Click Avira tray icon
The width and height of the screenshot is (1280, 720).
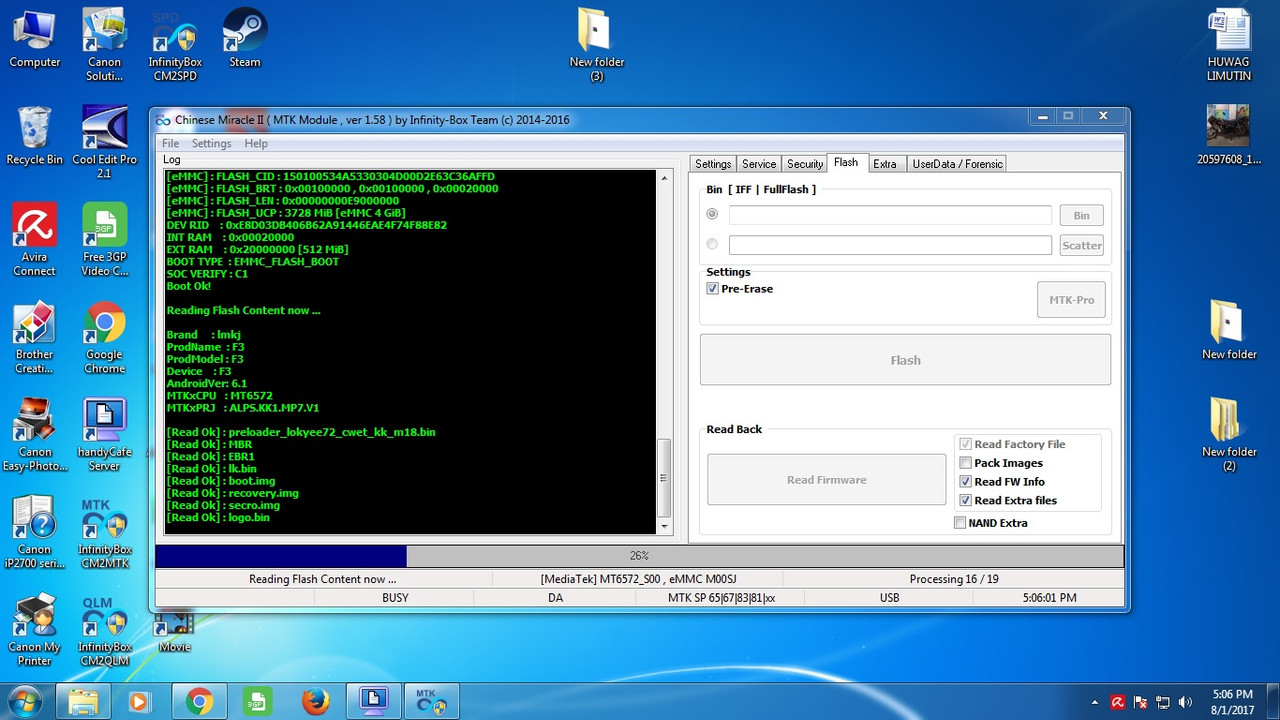(1118, 703)
